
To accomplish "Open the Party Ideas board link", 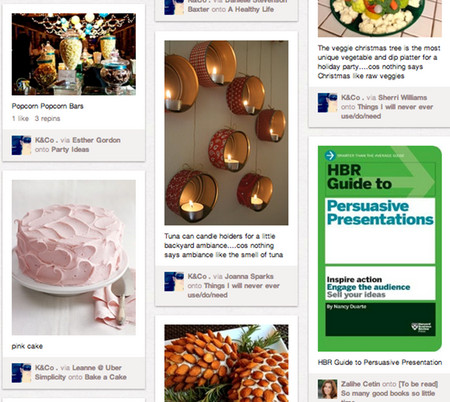I will [70, 149].
